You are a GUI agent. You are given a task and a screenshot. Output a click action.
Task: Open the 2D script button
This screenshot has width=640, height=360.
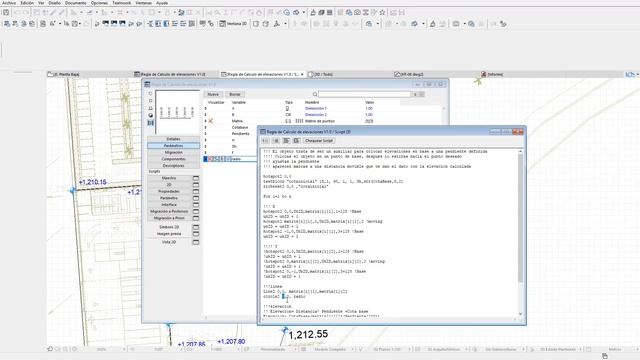click(169, 185)
